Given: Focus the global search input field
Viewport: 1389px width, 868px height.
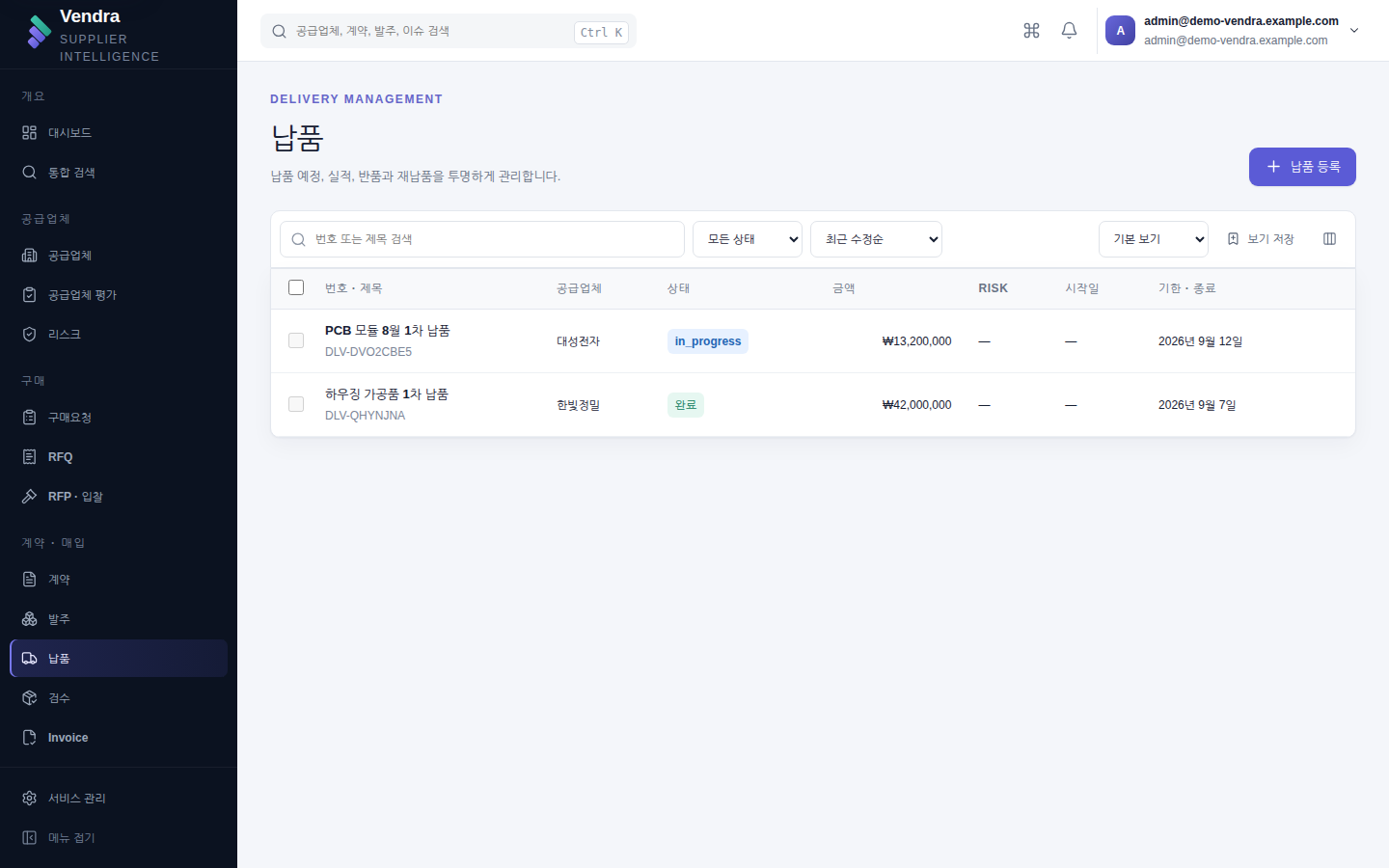Looking at the screenshot, I should [449, 31].
